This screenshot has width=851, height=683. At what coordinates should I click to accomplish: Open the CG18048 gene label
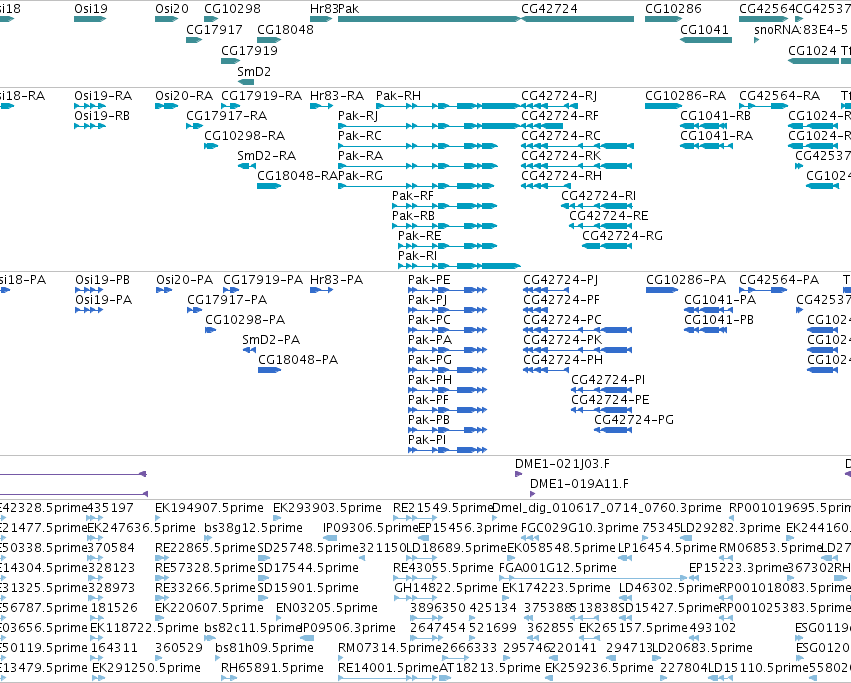pos(285,29)
